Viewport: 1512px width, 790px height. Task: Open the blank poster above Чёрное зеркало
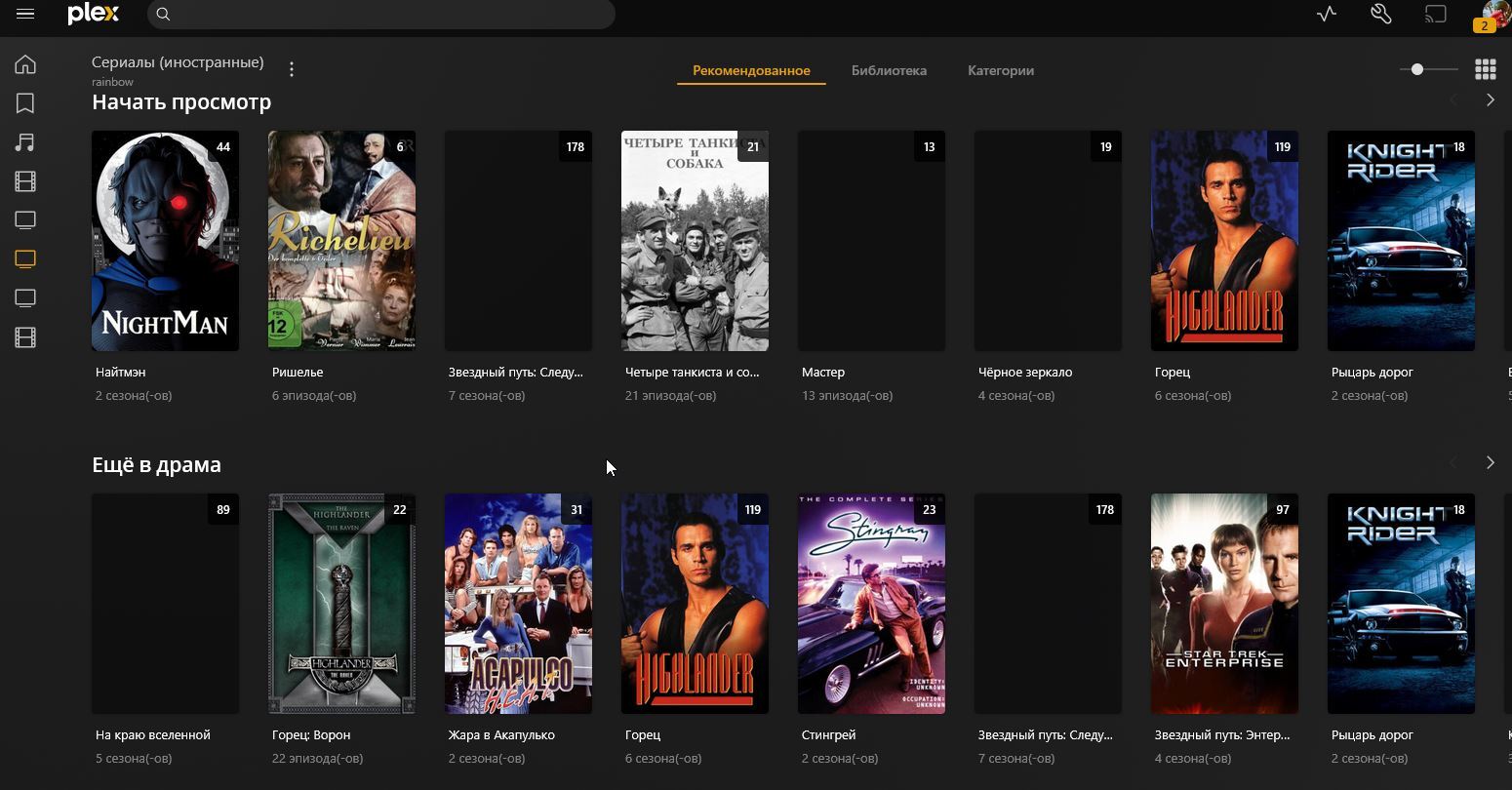pos(1048,241)
